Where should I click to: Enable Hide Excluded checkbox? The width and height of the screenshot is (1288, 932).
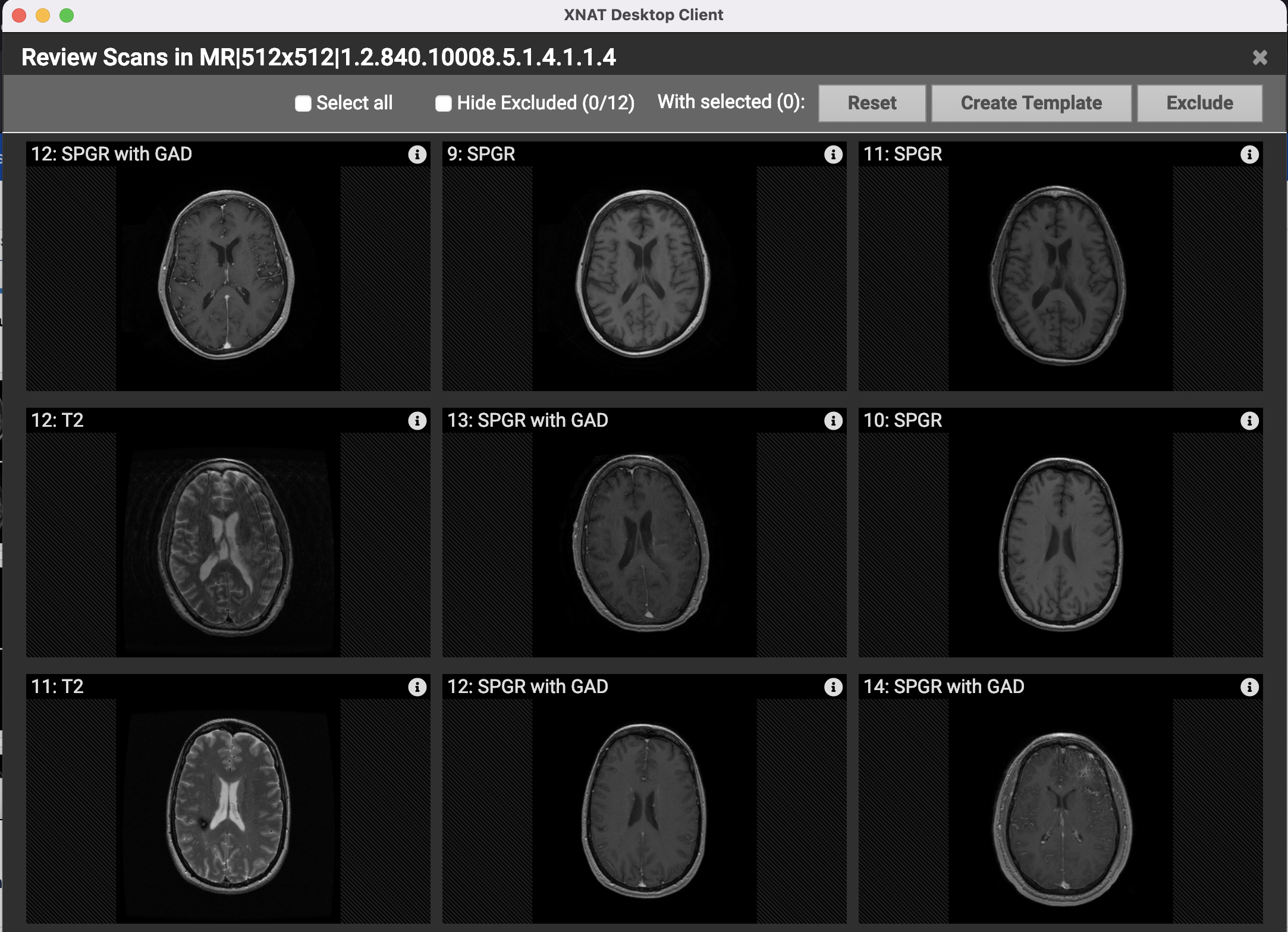[443, 103]
